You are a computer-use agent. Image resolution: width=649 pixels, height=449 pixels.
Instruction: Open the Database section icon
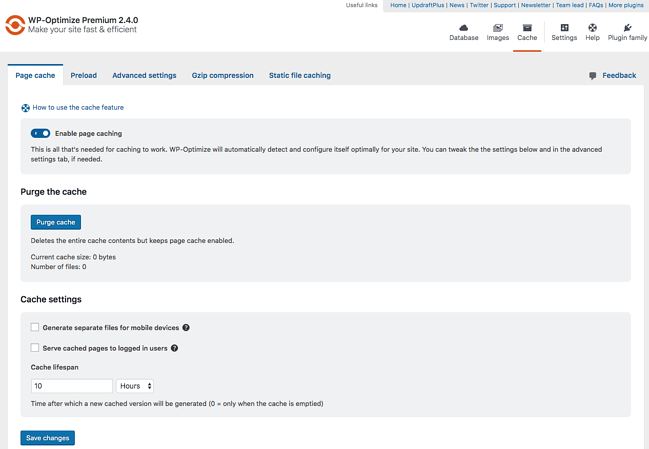464,28
